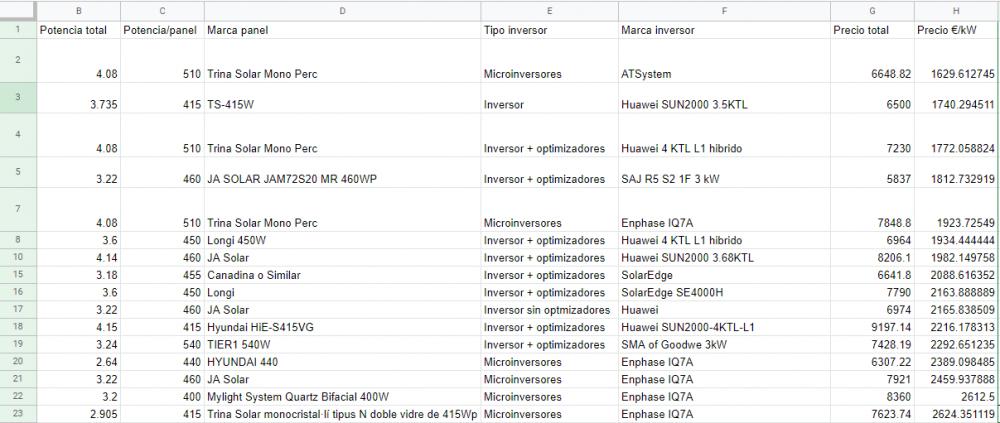The height and width of the screenshot is (423, 1000).
Task: Select column F header
Action: (x=724, y=11)
